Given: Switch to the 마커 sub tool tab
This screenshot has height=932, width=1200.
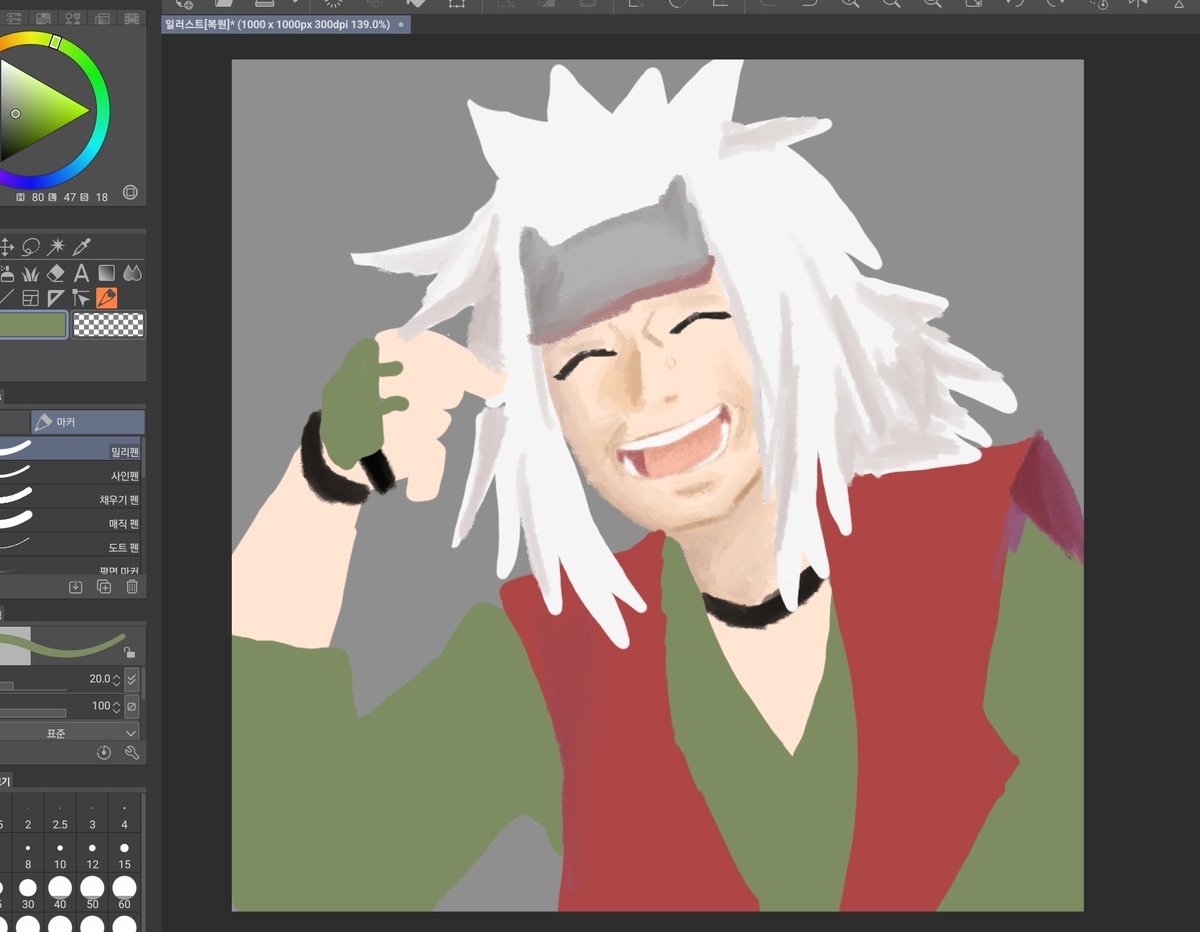Looking at the screenshot, I should pyautogui.click(x=88, y=422).
